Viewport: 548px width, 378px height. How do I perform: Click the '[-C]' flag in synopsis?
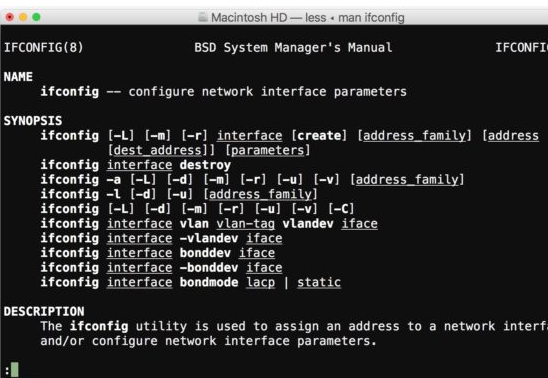(x=341, y=209)
